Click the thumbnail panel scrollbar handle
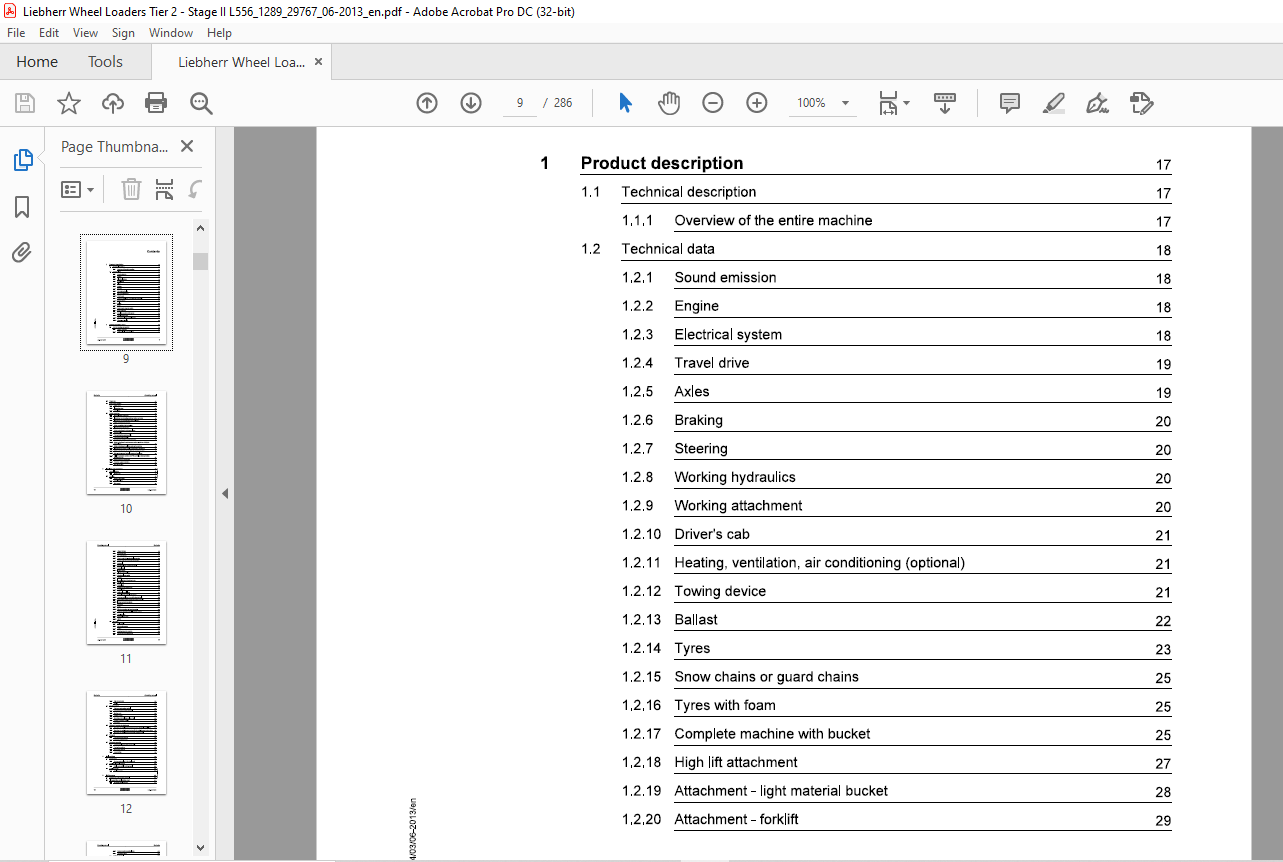 pos(201,261)
